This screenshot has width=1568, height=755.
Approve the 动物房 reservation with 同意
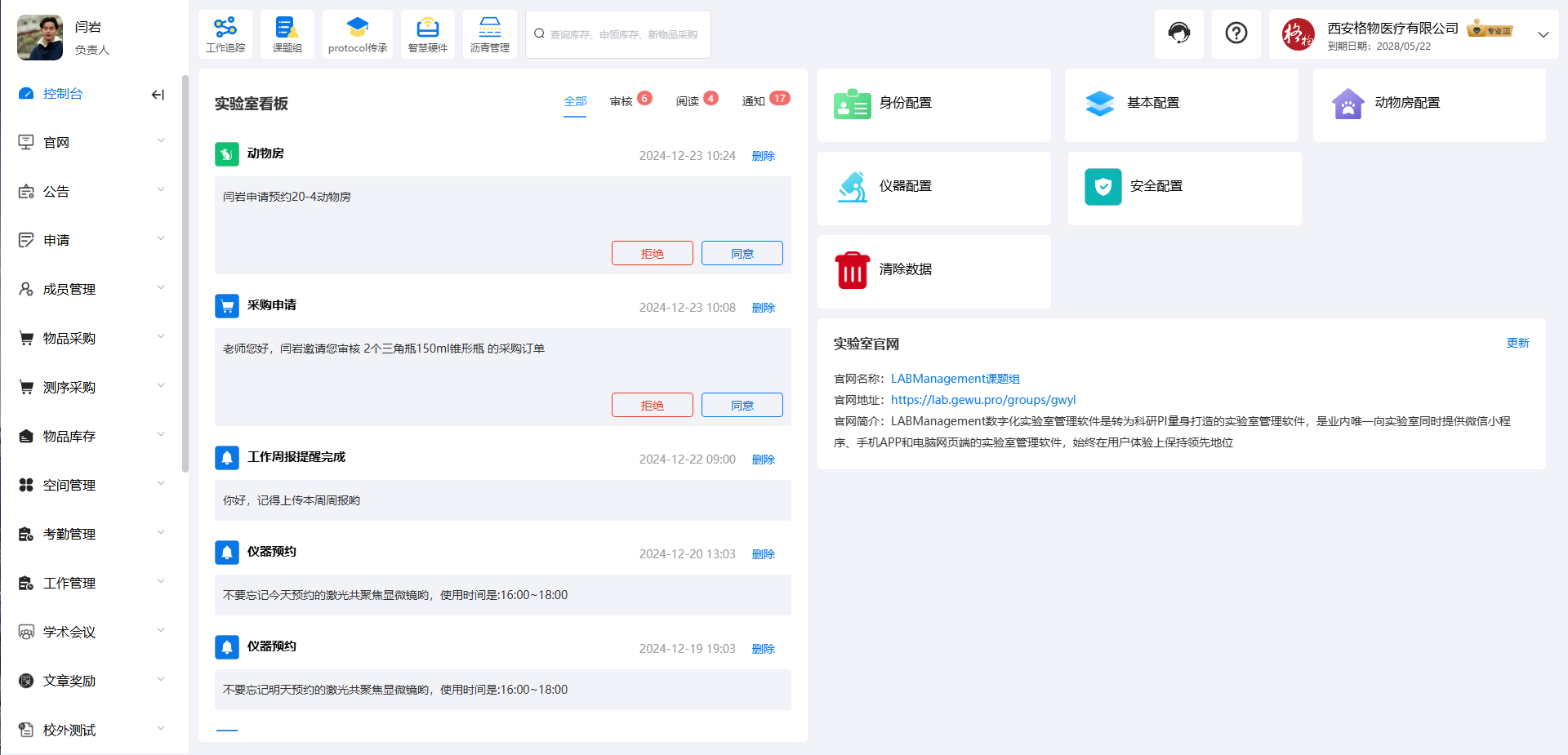(742, 253)
